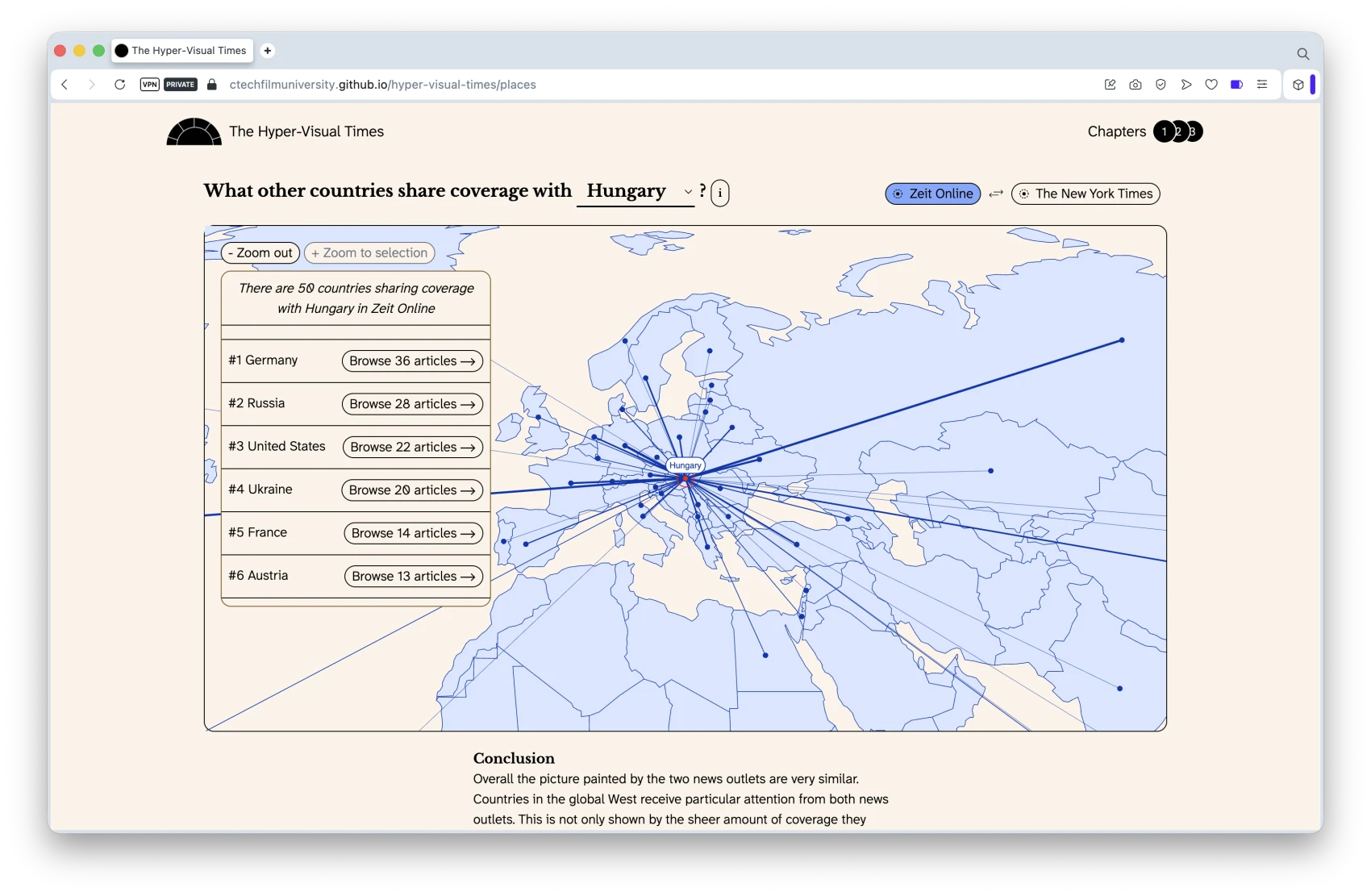Browse 14 articles for France
1371x896 pixels.
click(x=414, y=533)
